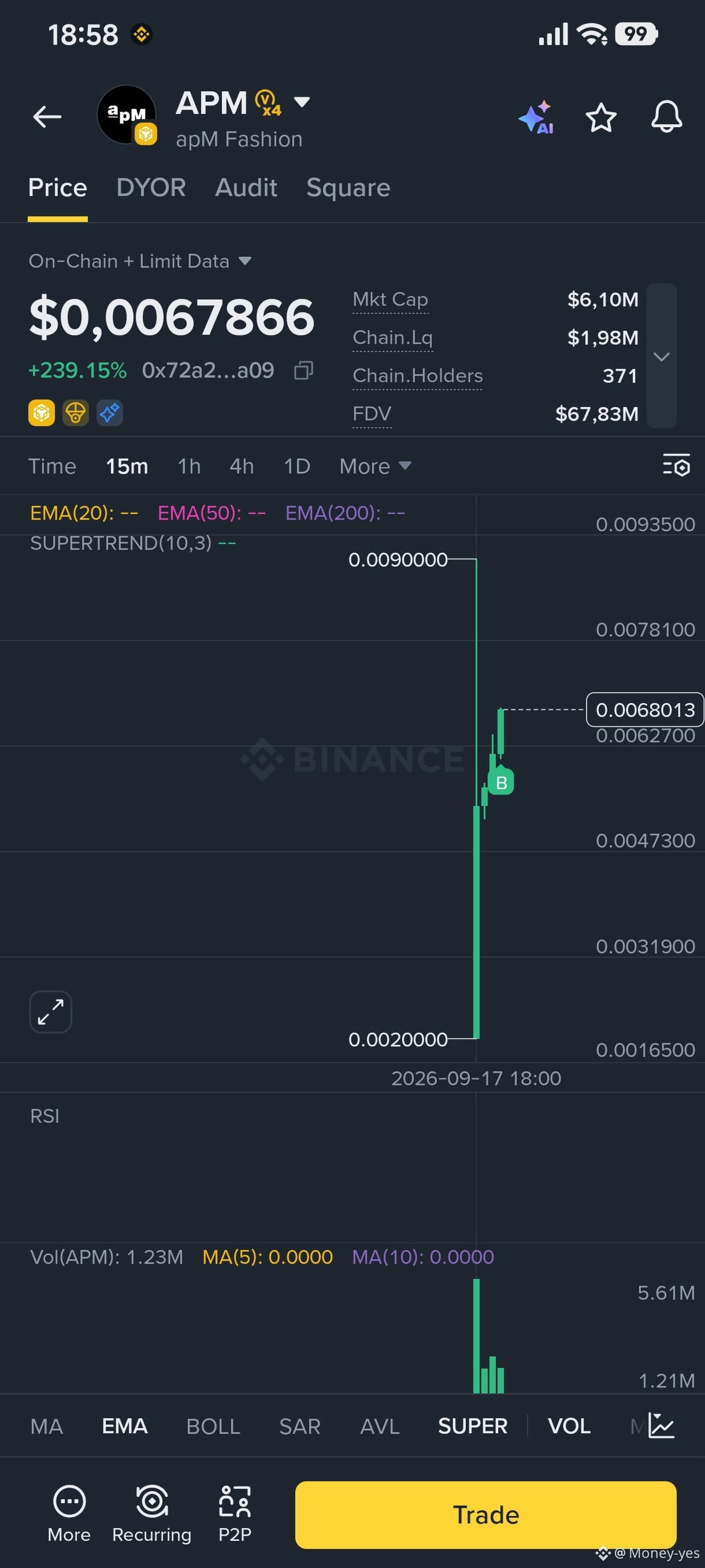Open the APM token dropdown arrow
705x1568 pixels.
coord(302,101)
